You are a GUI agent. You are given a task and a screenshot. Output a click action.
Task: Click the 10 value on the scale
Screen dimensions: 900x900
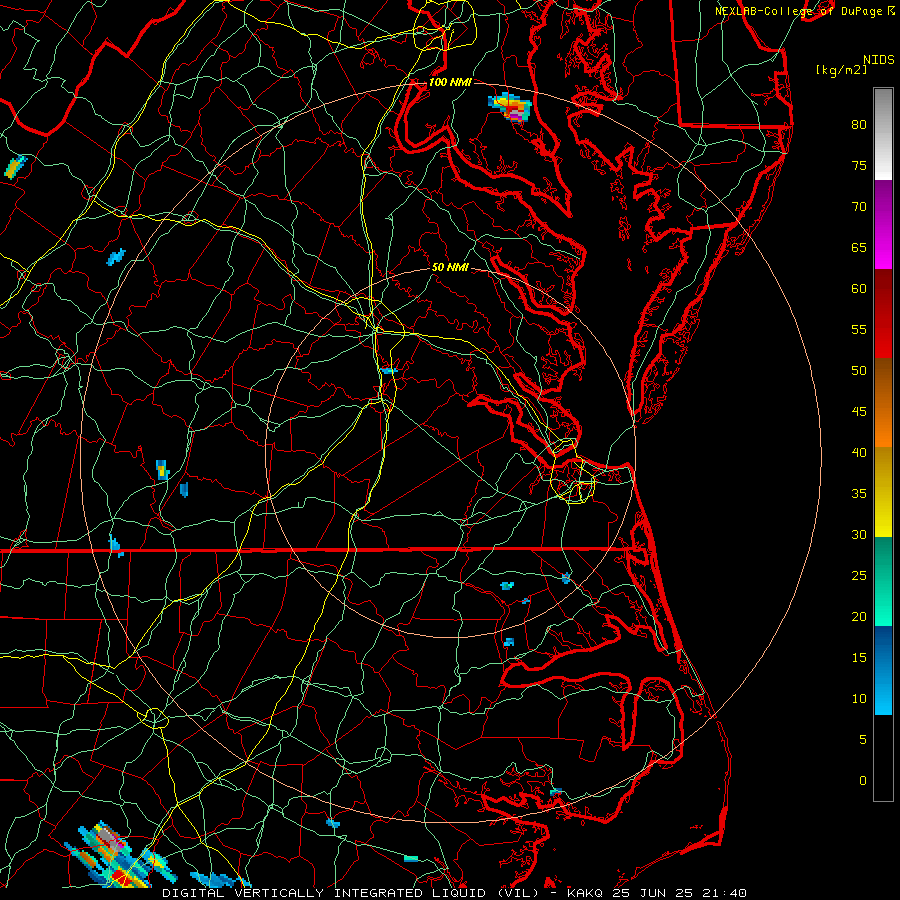859,699
